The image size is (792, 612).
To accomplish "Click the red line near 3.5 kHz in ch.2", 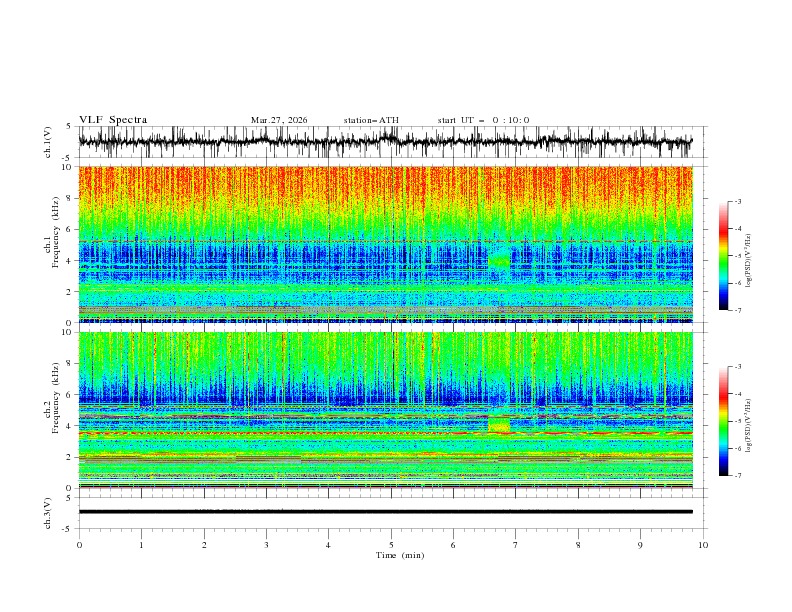I will pyautogui.click(x=385, y=433).
